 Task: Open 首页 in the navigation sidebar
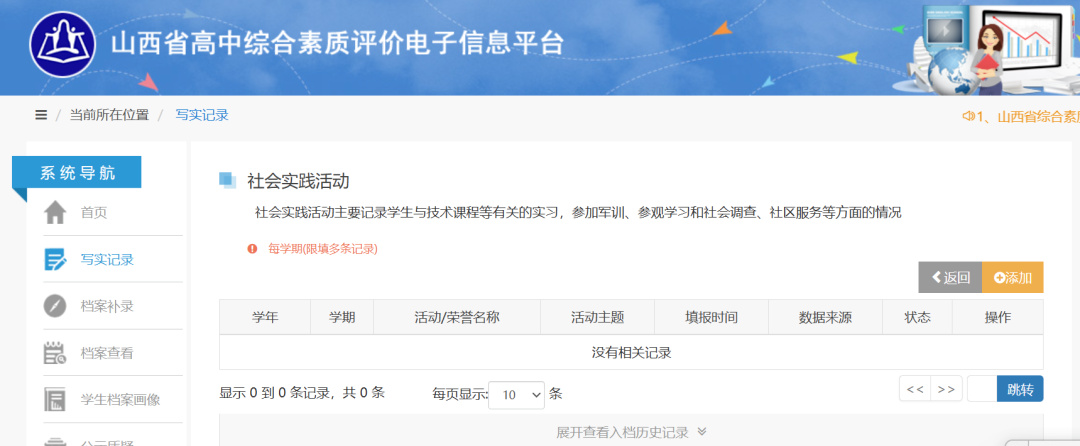point(94,213)
